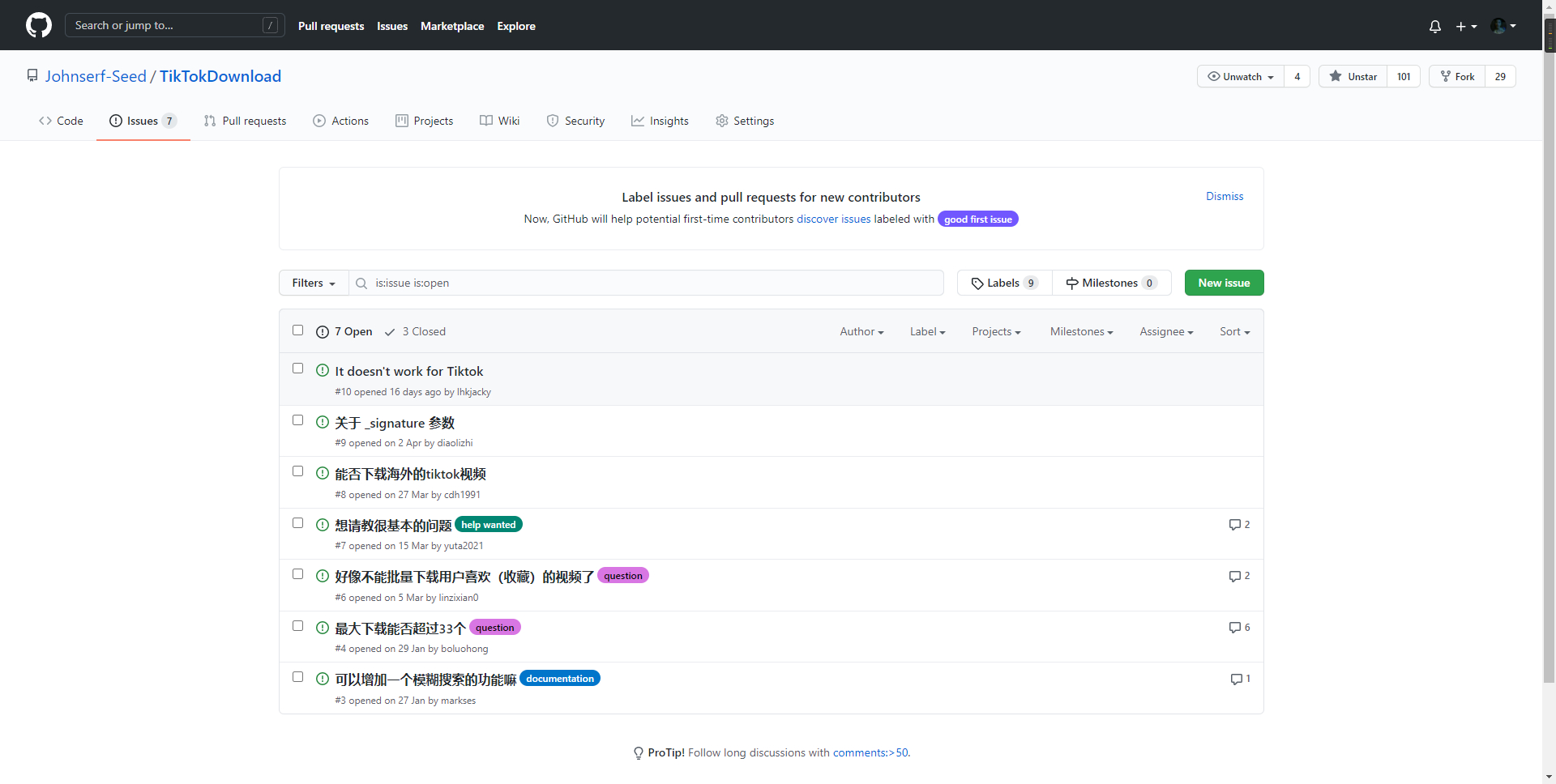
Task: Create a New issue
Action: pyautogui.click(x=1224, y=283)
